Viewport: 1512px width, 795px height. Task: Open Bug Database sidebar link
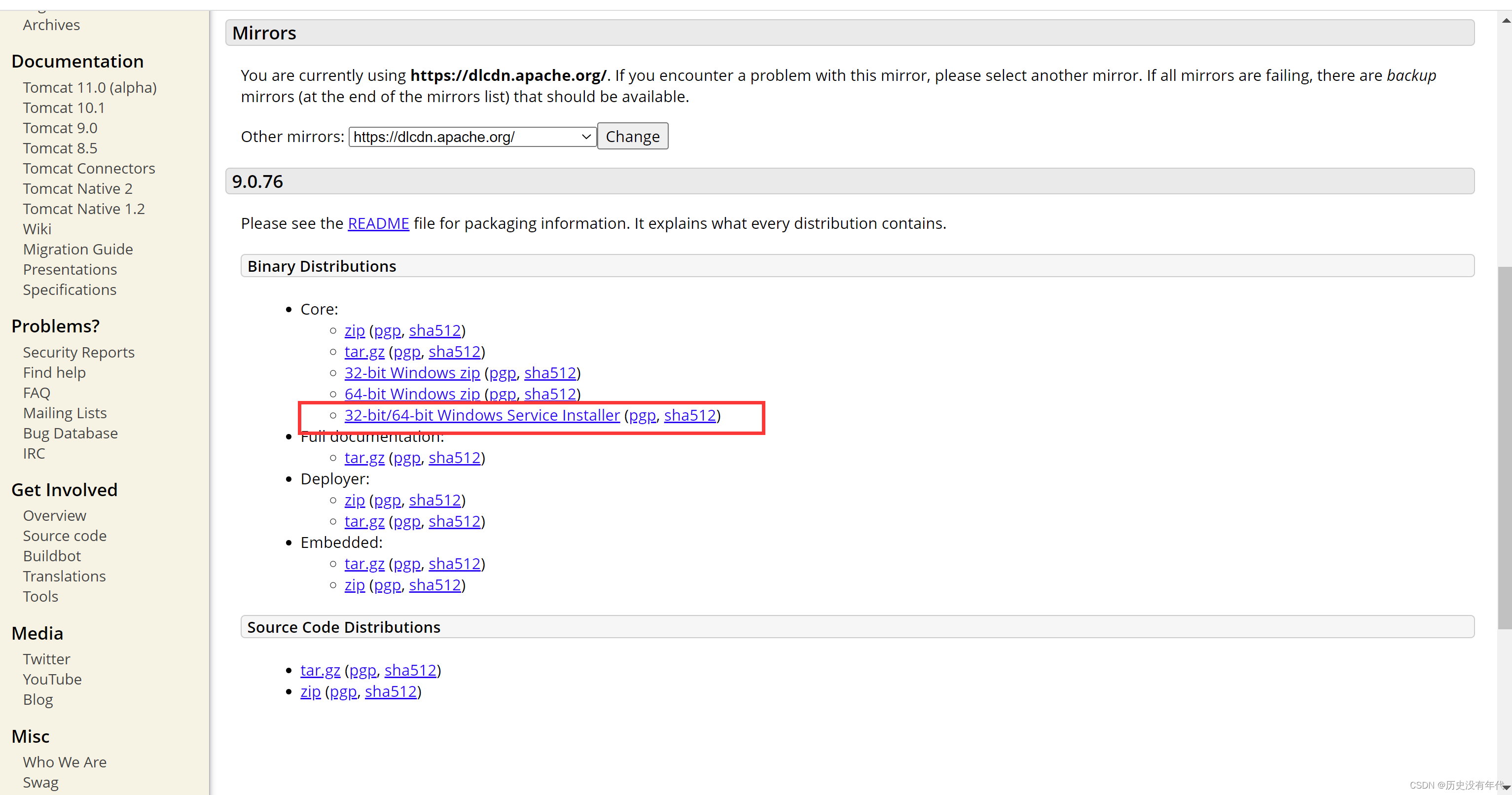(70, 434)
